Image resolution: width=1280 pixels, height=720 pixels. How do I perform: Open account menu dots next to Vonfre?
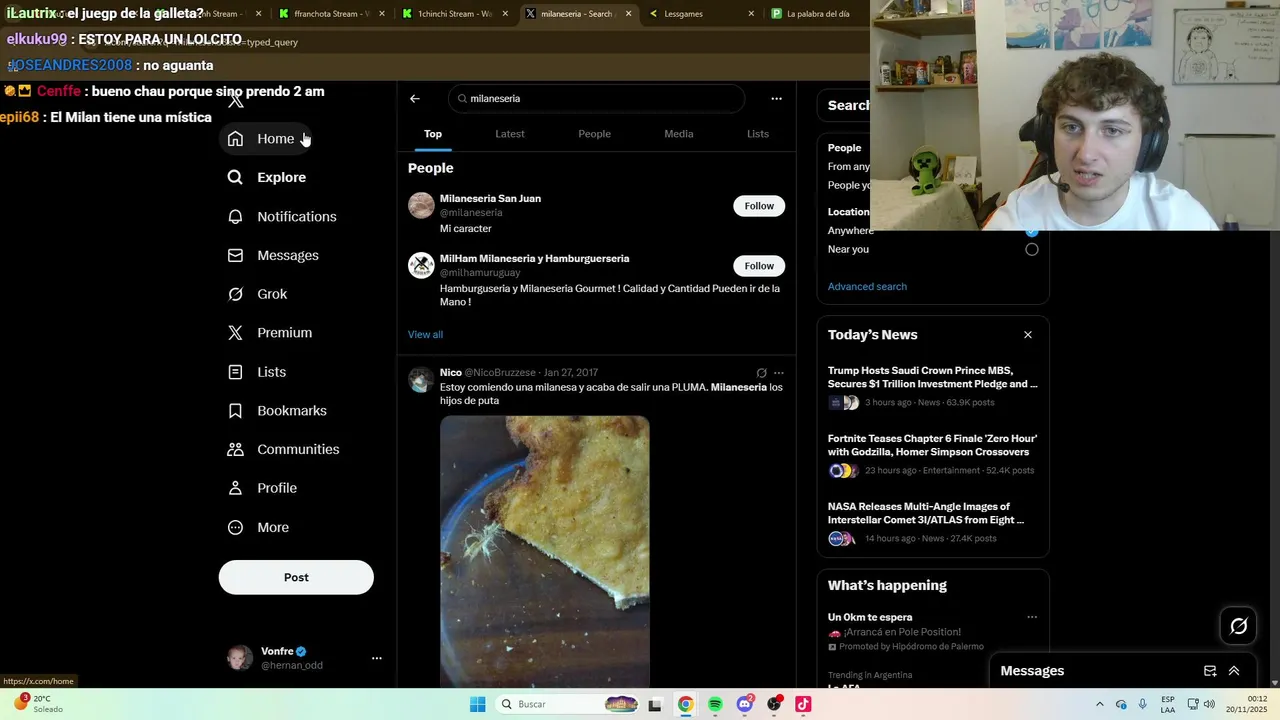click(377, 658)
